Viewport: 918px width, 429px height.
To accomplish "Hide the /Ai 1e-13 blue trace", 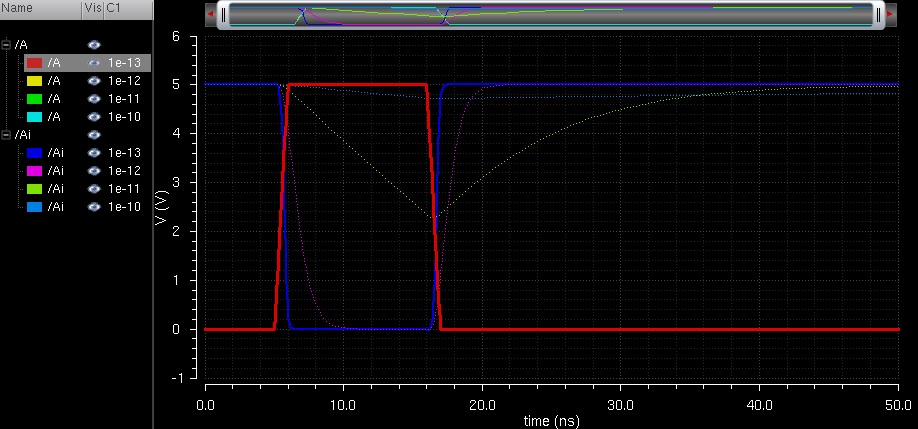I will 95,152.
